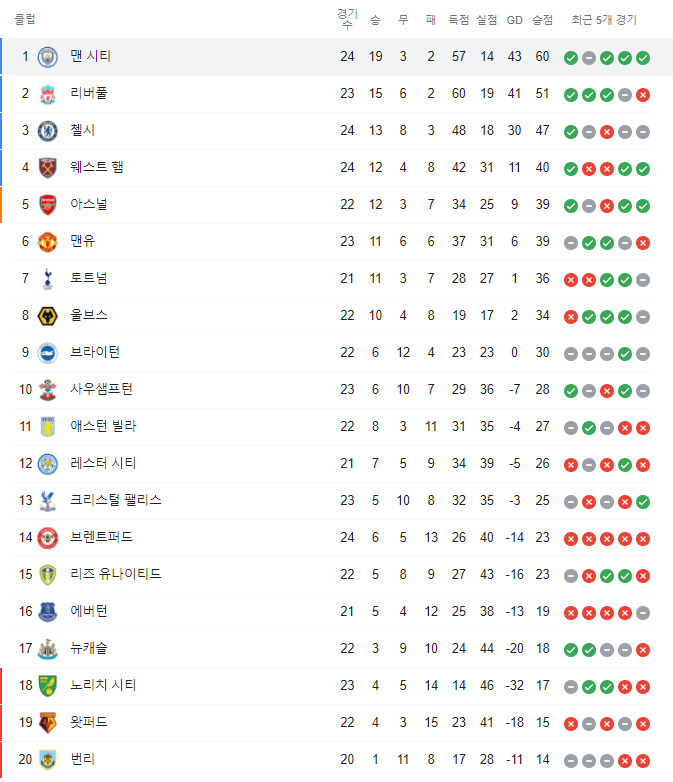Click the West Ham crest icon
The image size is (673, 782).
tap(48, 168)
